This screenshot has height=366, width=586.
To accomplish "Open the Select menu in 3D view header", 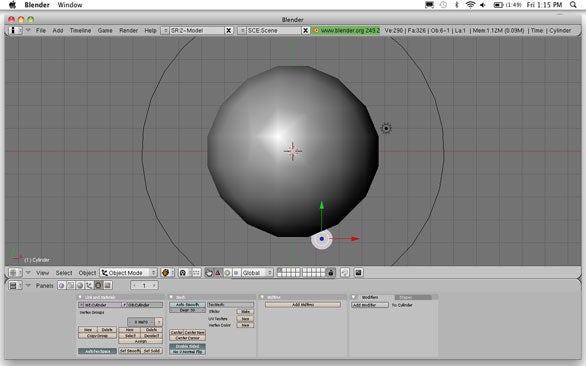I will click(64, 273).
